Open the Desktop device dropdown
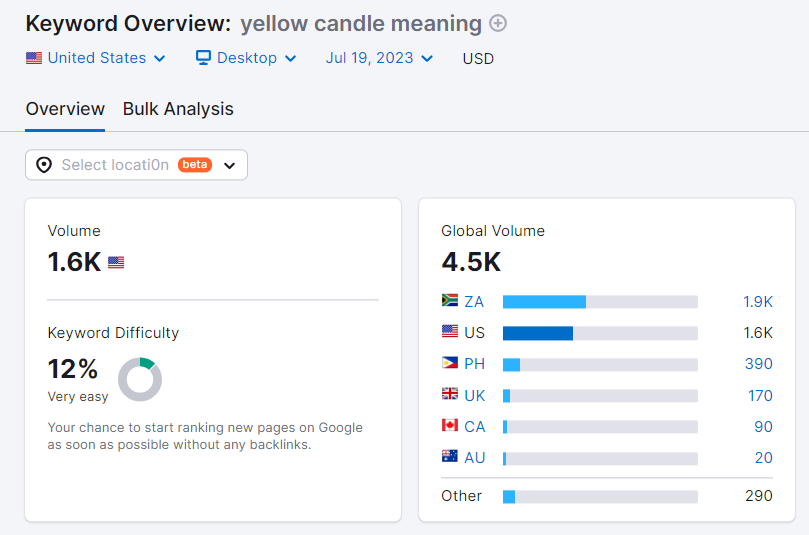This screenshot has width=809, height=535. [246, 58]
